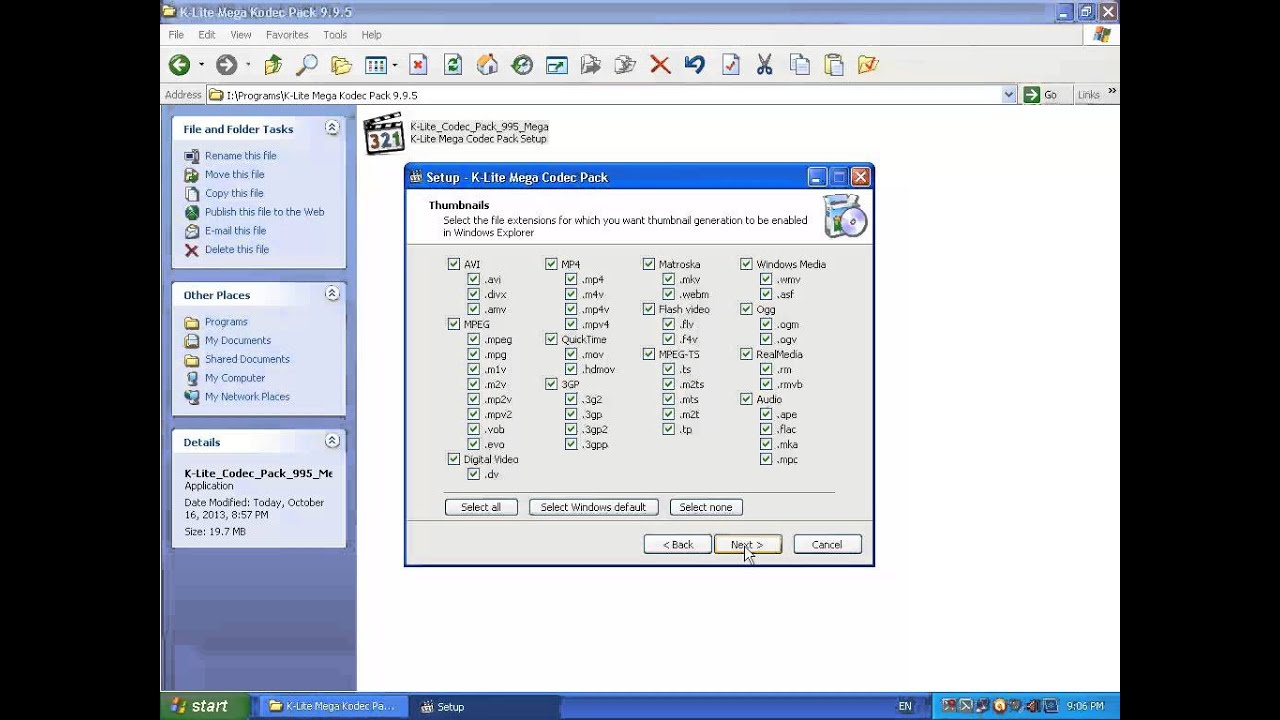Open the Search magnifier tool
Viewport: 1280px width, 720px height.
pos(307,65)
